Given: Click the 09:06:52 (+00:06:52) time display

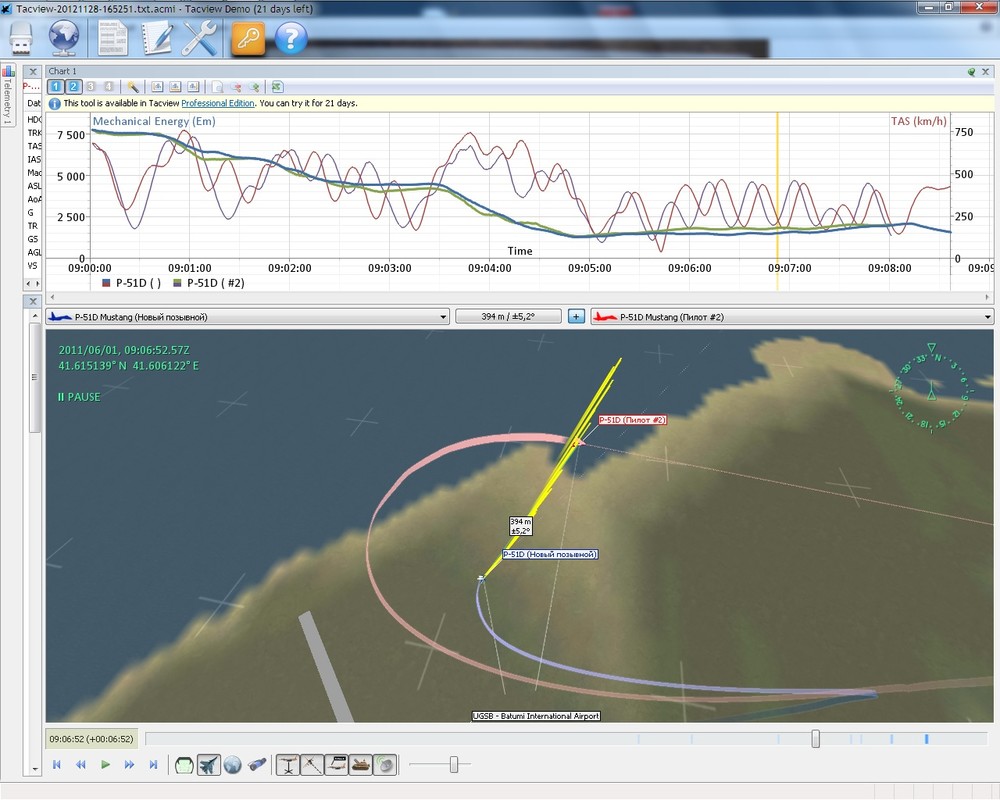Looking at the screenshot, I should tap(91, 739).
